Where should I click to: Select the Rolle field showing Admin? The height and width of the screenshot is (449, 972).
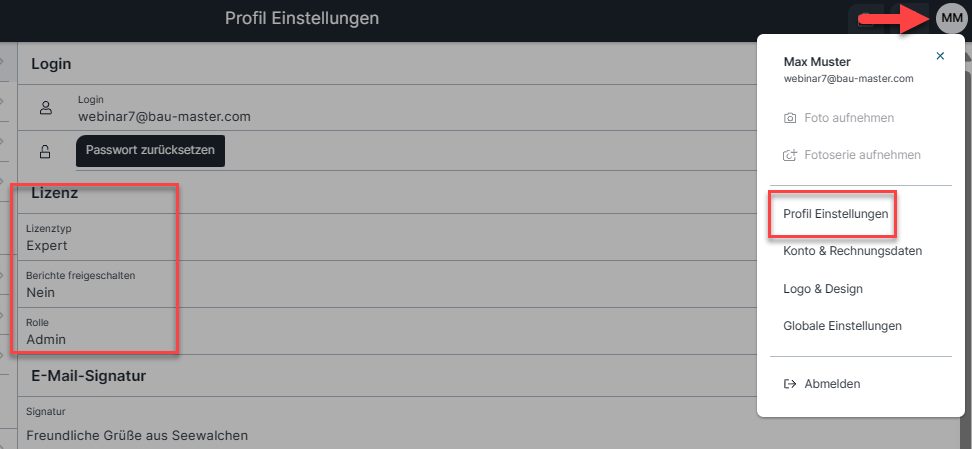pos(384,332)
